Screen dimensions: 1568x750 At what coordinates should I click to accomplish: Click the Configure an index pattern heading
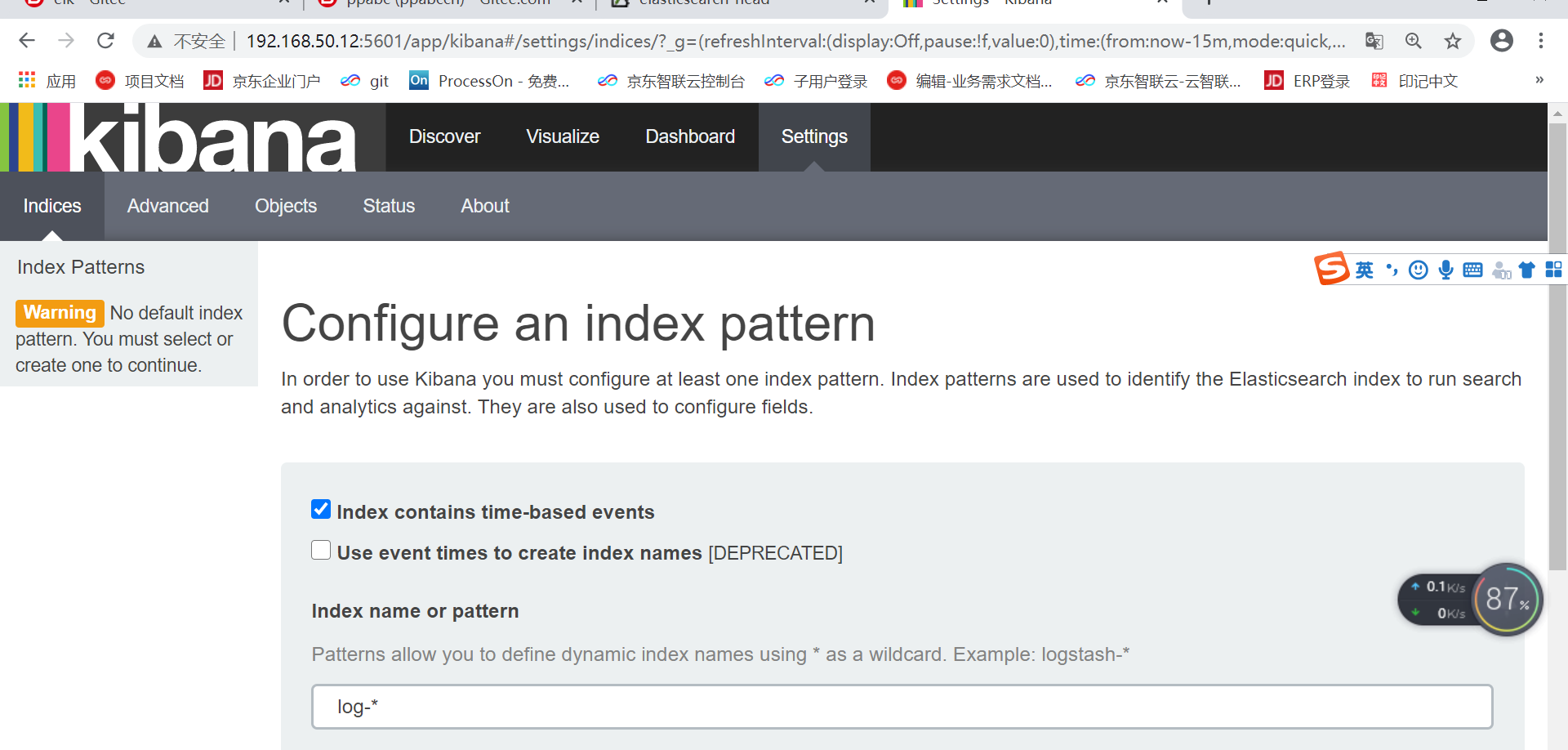coord(578,324)
